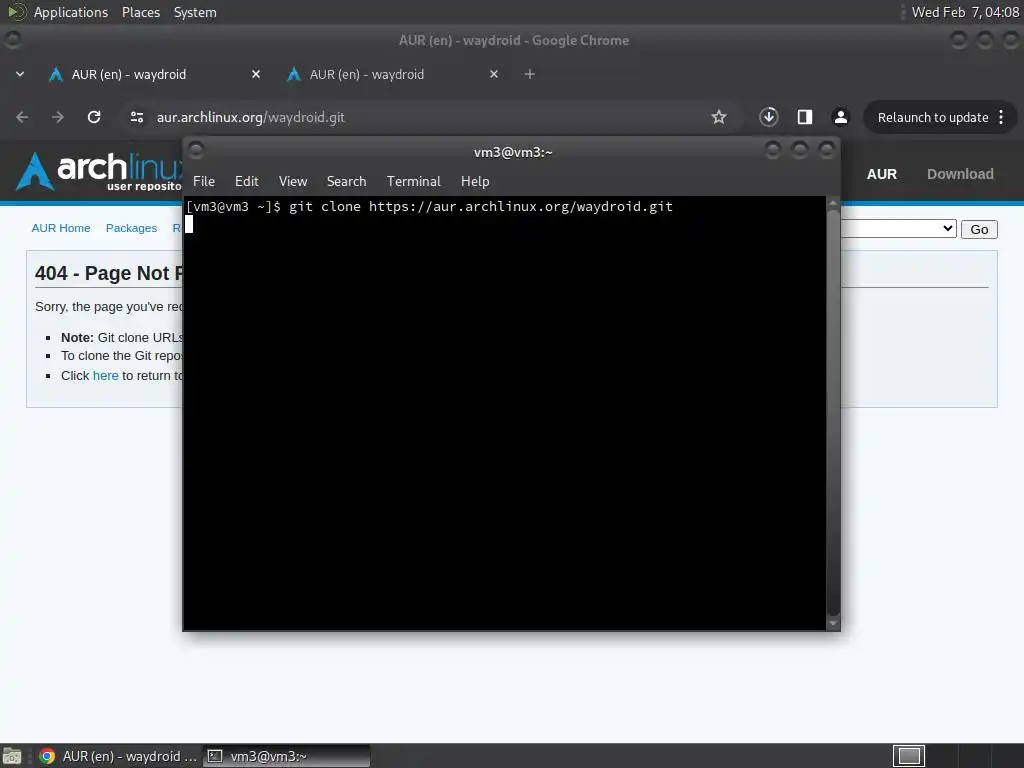Click the terminal window menu icon at title bar left

click(196, 150)
